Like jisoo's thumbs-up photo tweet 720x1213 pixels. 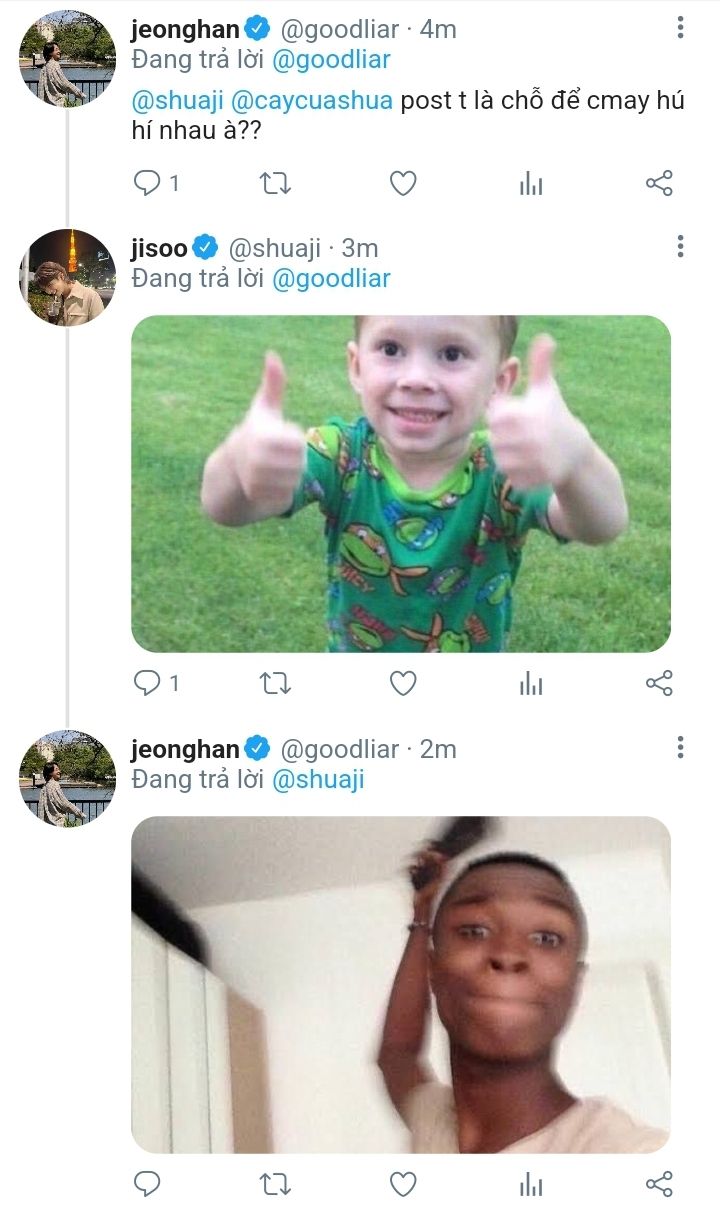coord(402,683)
